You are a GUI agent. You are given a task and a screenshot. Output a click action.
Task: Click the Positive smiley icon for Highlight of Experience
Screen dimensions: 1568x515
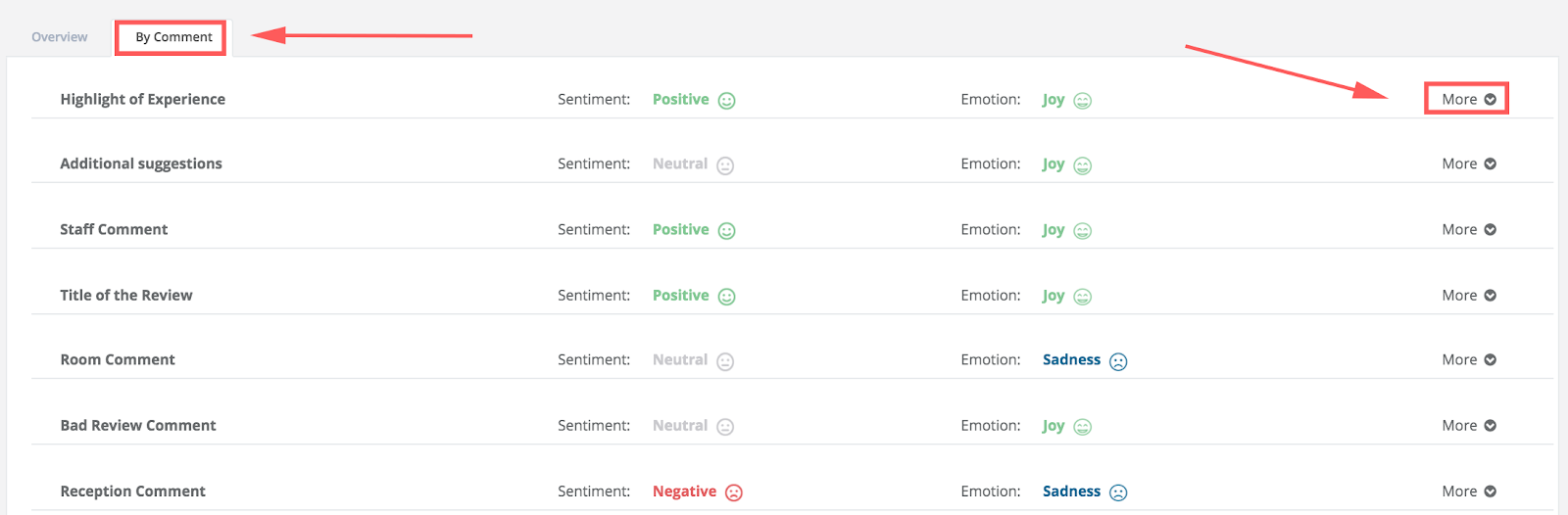(726, 100)
